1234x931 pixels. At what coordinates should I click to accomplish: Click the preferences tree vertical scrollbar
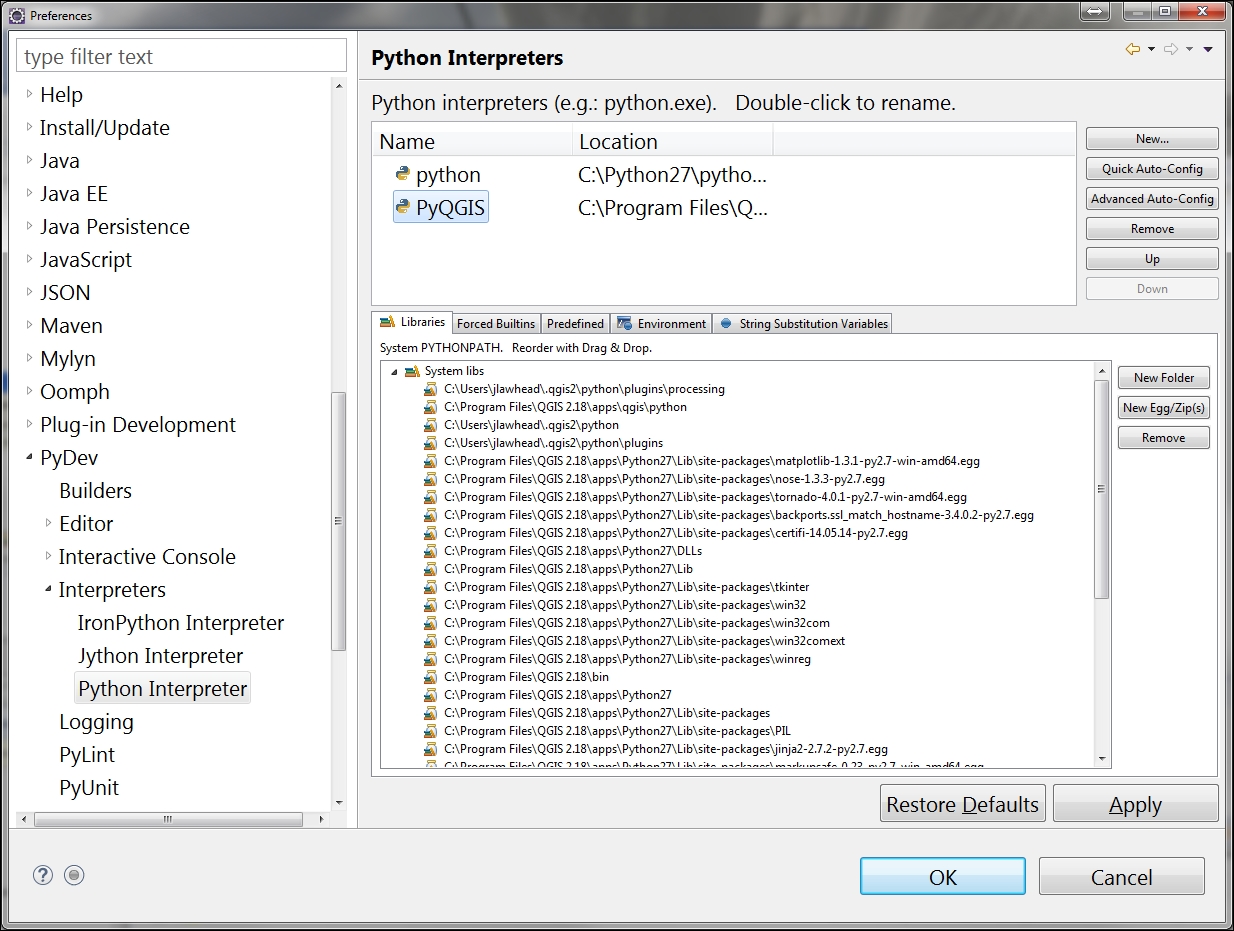coord(339,520)
